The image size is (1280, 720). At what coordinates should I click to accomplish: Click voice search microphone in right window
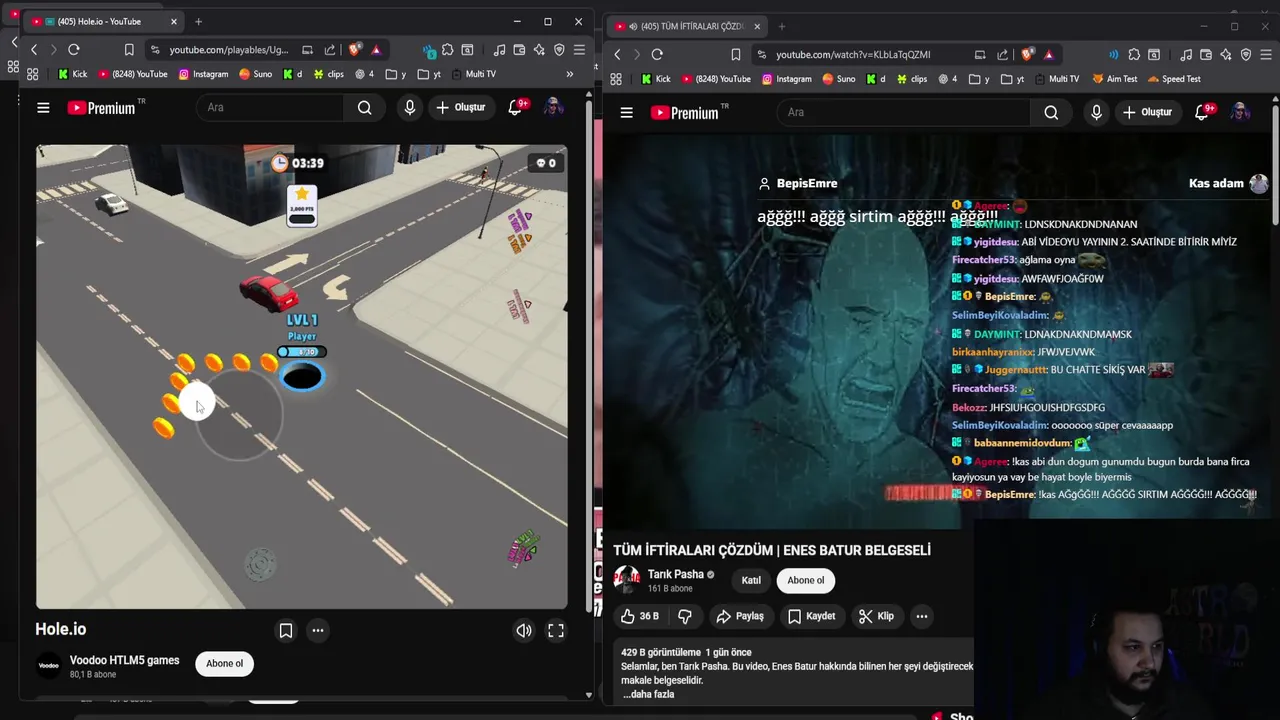[1096, 112]
